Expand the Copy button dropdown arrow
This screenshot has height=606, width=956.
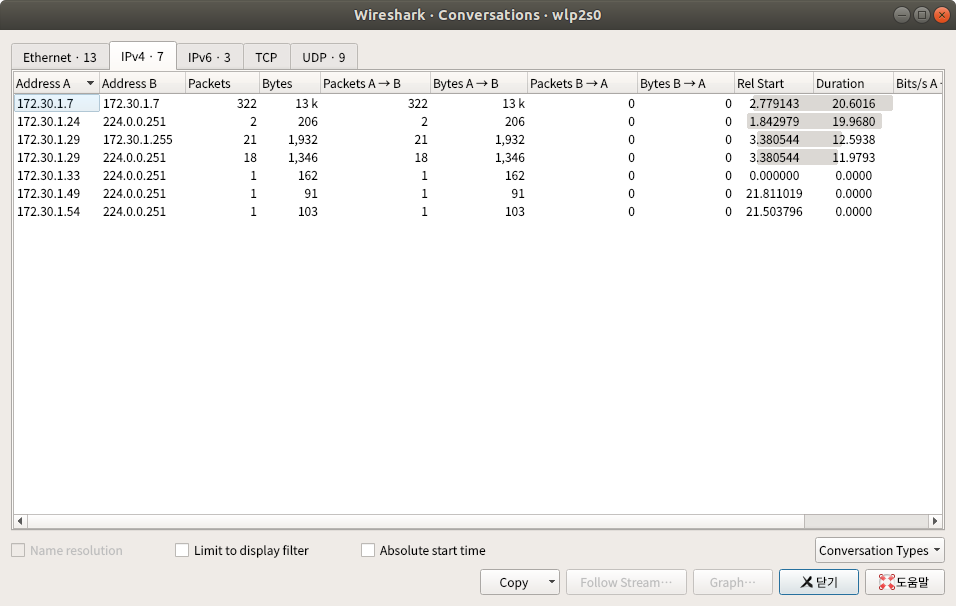(552, 582)
